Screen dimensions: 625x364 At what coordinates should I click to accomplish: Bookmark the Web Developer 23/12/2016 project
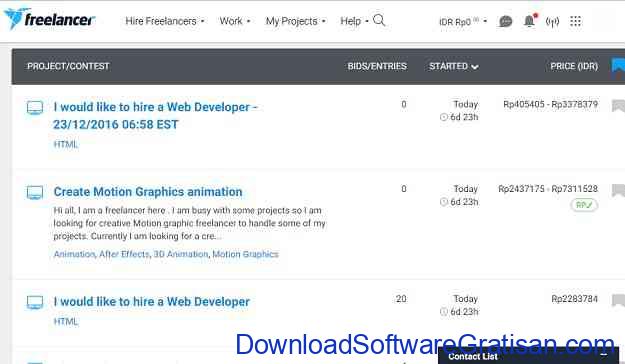click(618, 106)
